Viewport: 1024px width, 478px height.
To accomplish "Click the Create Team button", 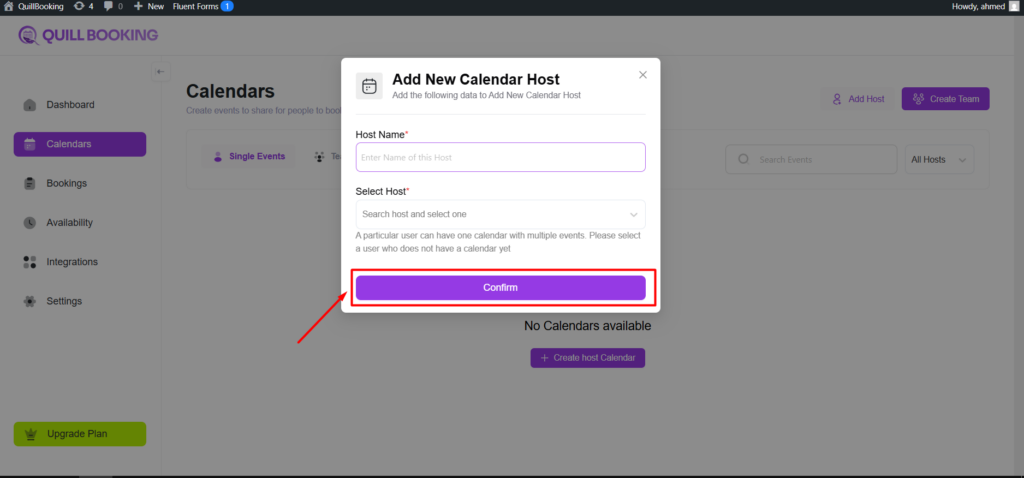I will tap(945, 99).
